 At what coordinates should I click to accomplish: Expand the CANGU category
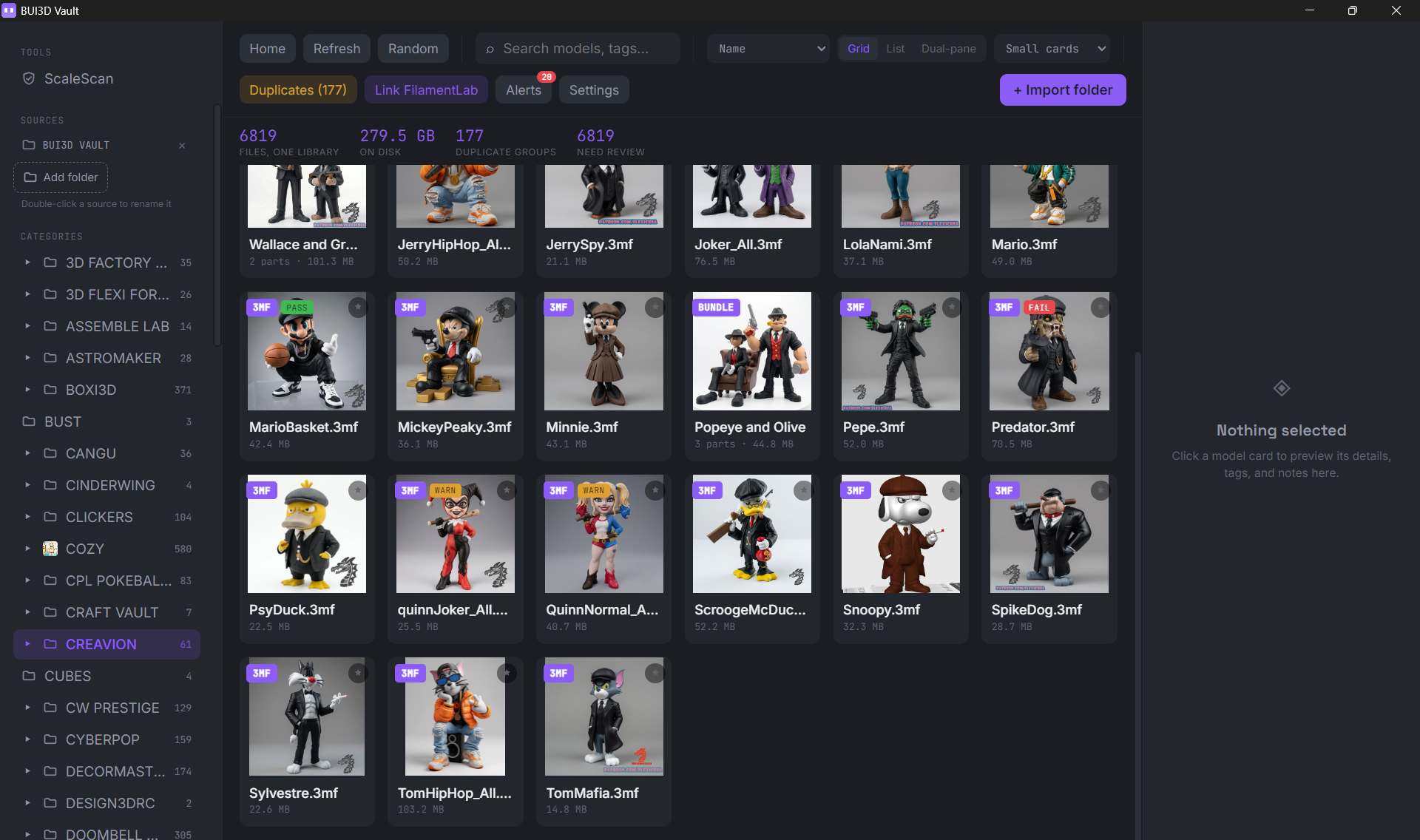click(x=27, y=453)
